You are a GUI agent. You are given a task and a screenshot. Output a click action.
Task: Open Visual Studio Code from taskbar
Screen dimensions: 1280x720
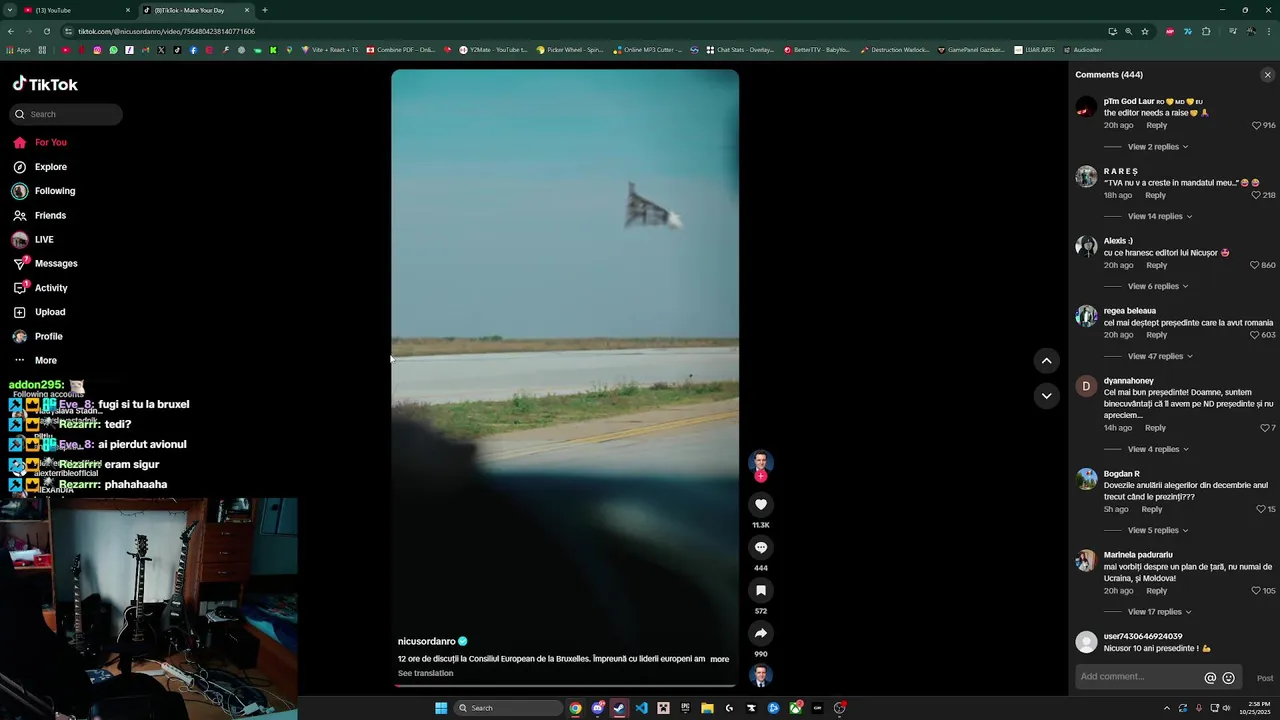pos(641,708)
